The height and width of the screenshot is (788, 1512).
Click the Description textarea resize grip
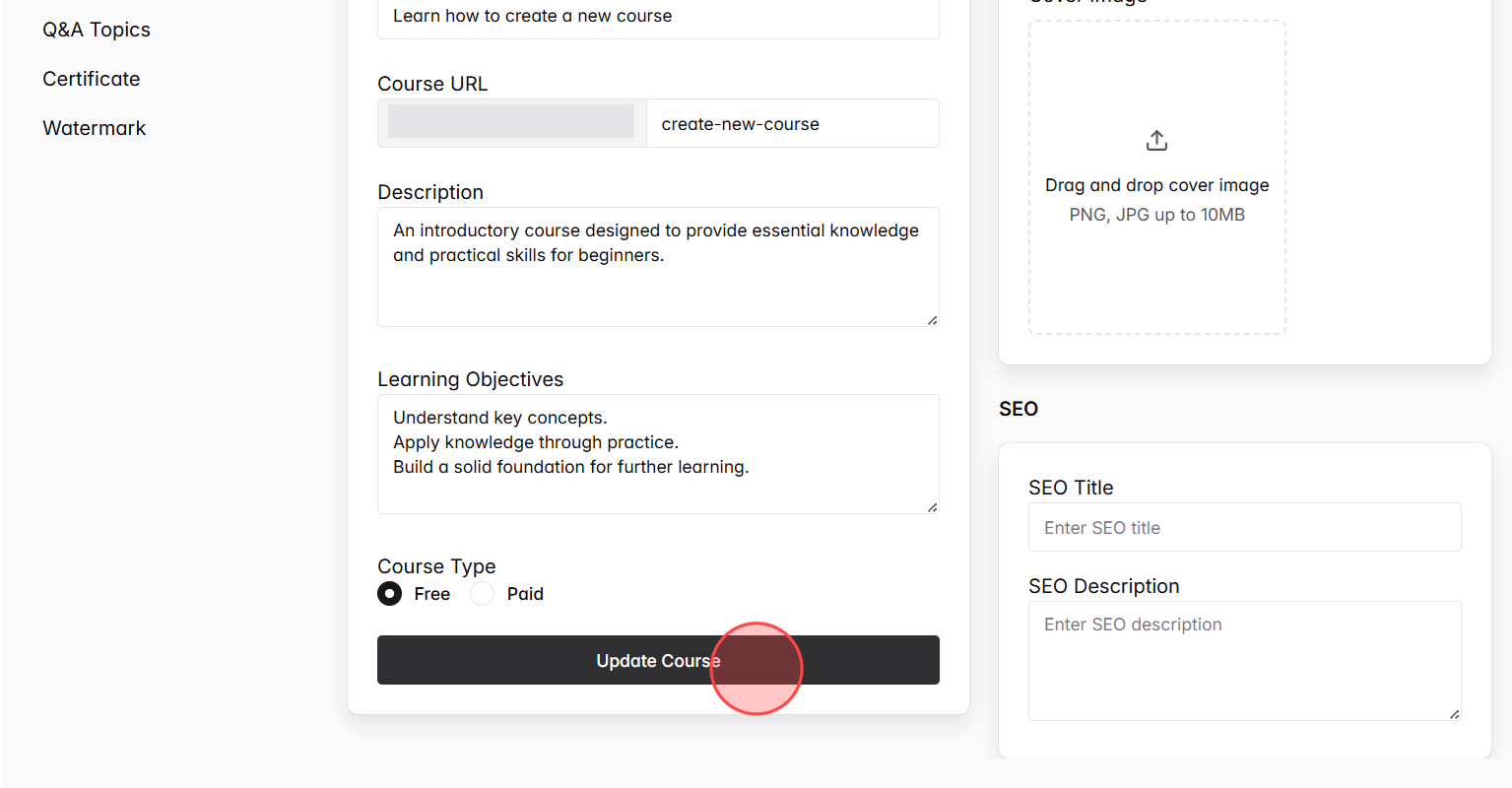pos(931,318)
